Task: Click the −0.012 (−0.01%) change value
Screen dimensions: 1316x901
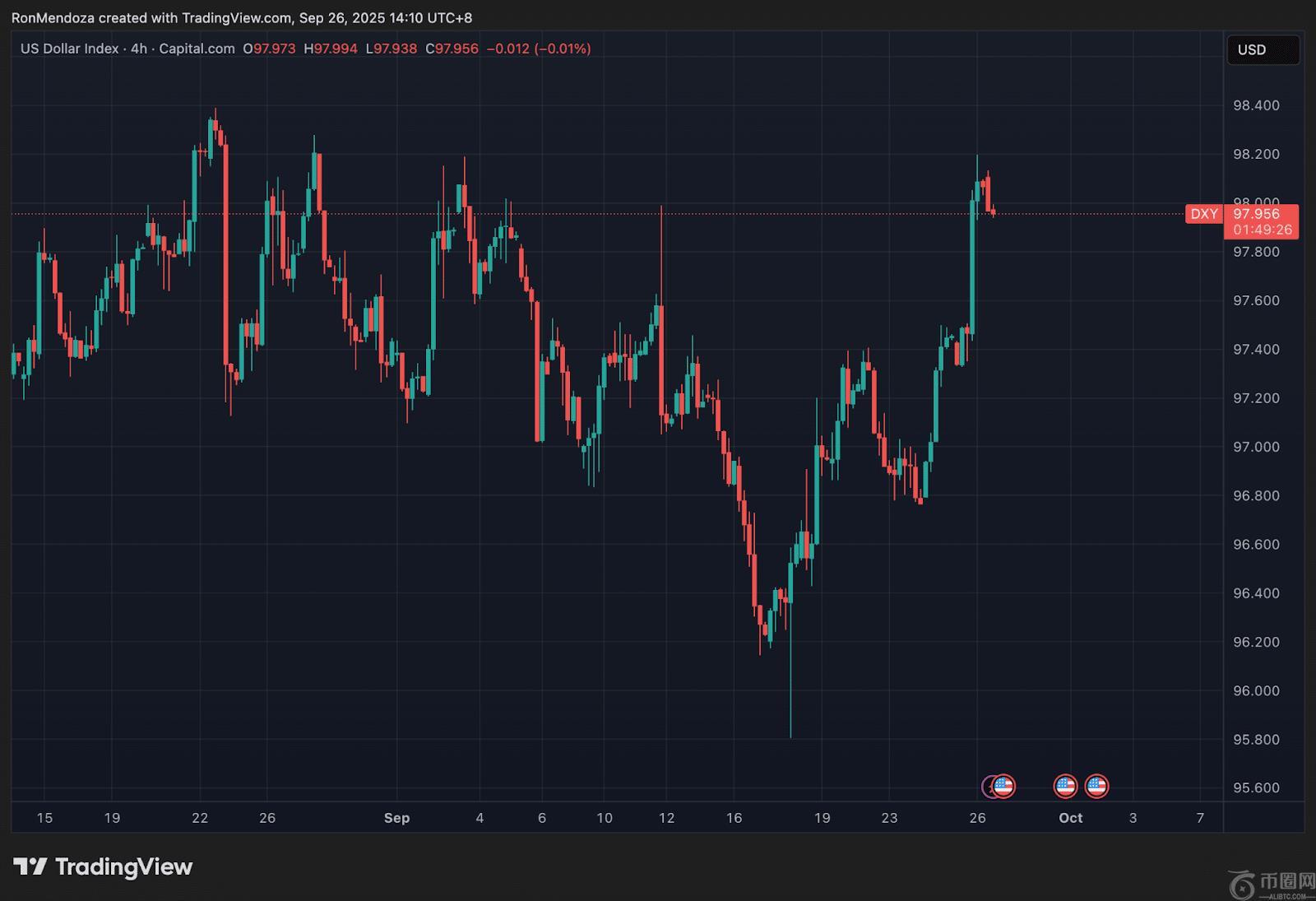Action: click(539, 49)
